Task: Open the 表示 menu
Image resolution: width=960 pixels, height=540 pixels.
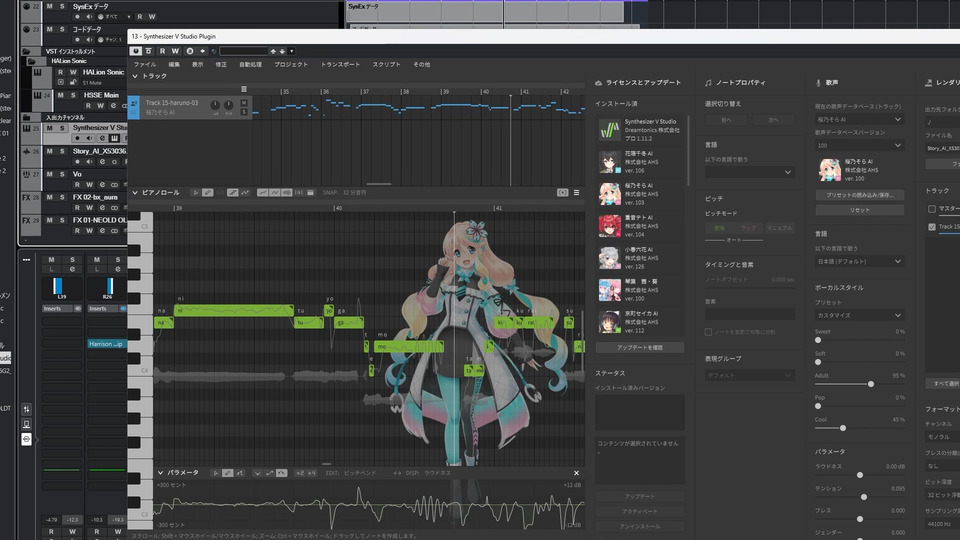Action: coord(197,64)
